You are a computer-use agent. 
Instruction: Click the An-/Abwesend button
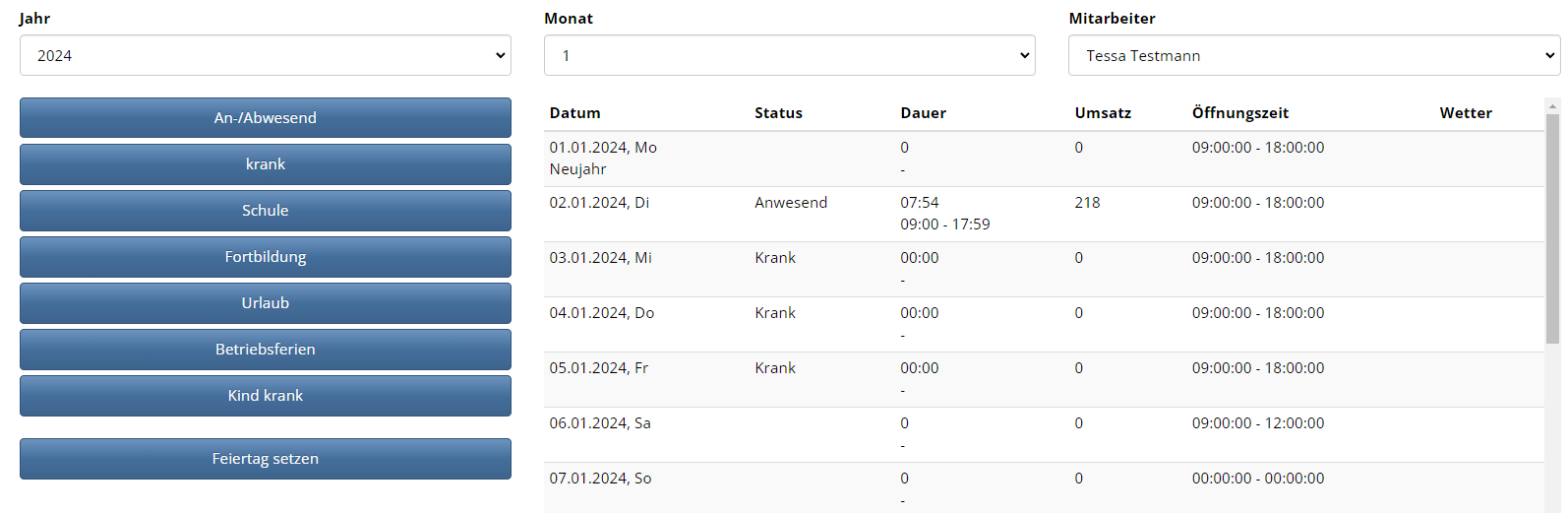(265, 117)
